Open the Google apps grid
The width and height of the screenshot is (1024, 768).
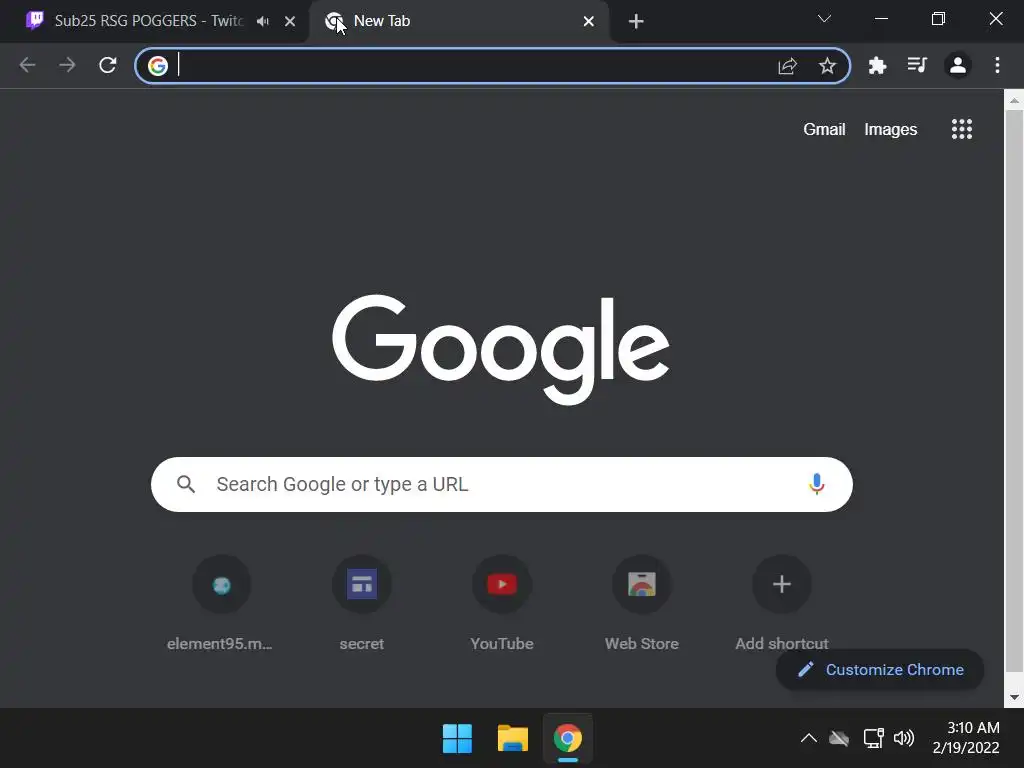[962, 129]
